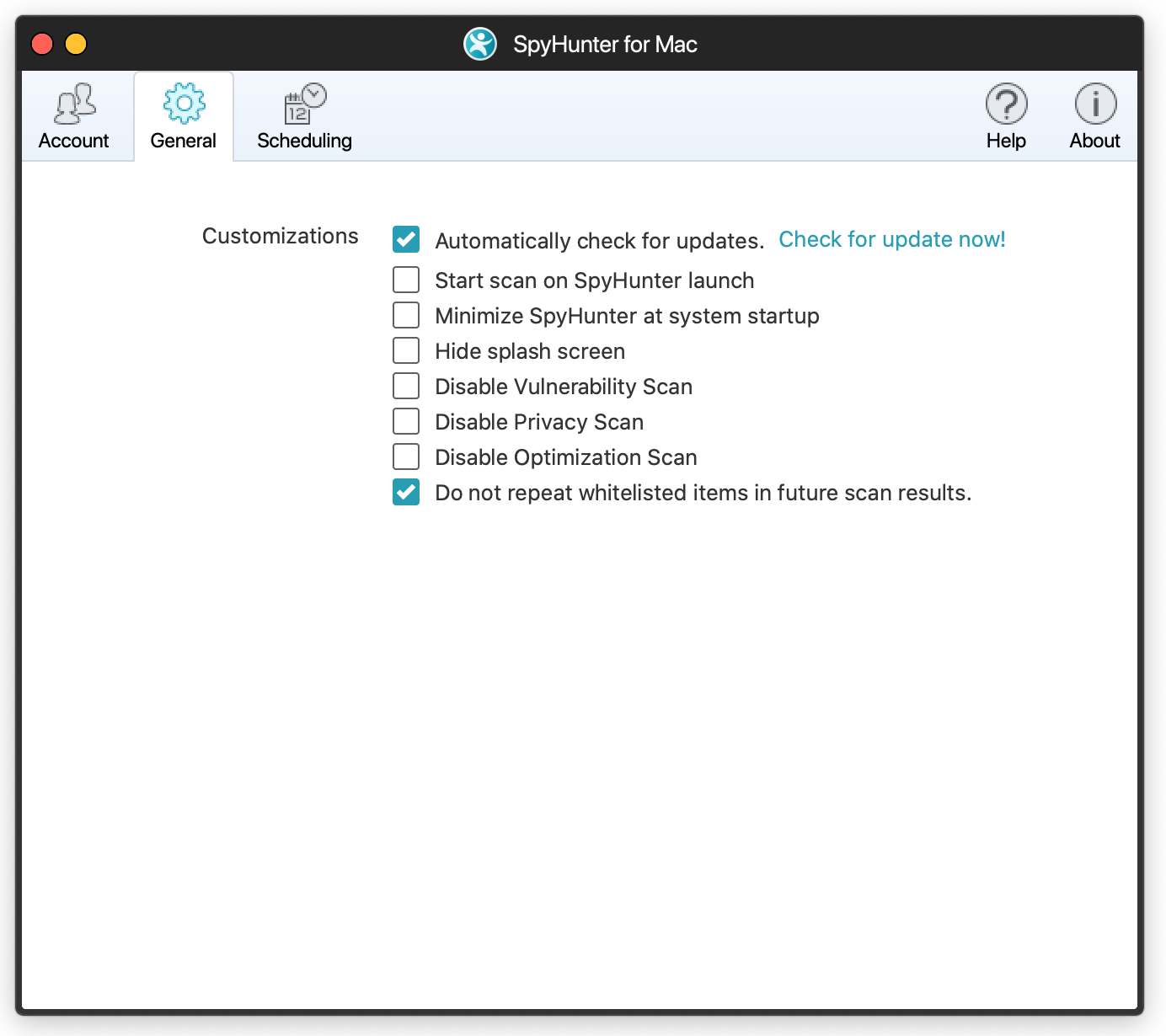Screen dimensions: 1166x1036
Task: Enable Start scan on SpyHunter launch
Action: point(406,280)
